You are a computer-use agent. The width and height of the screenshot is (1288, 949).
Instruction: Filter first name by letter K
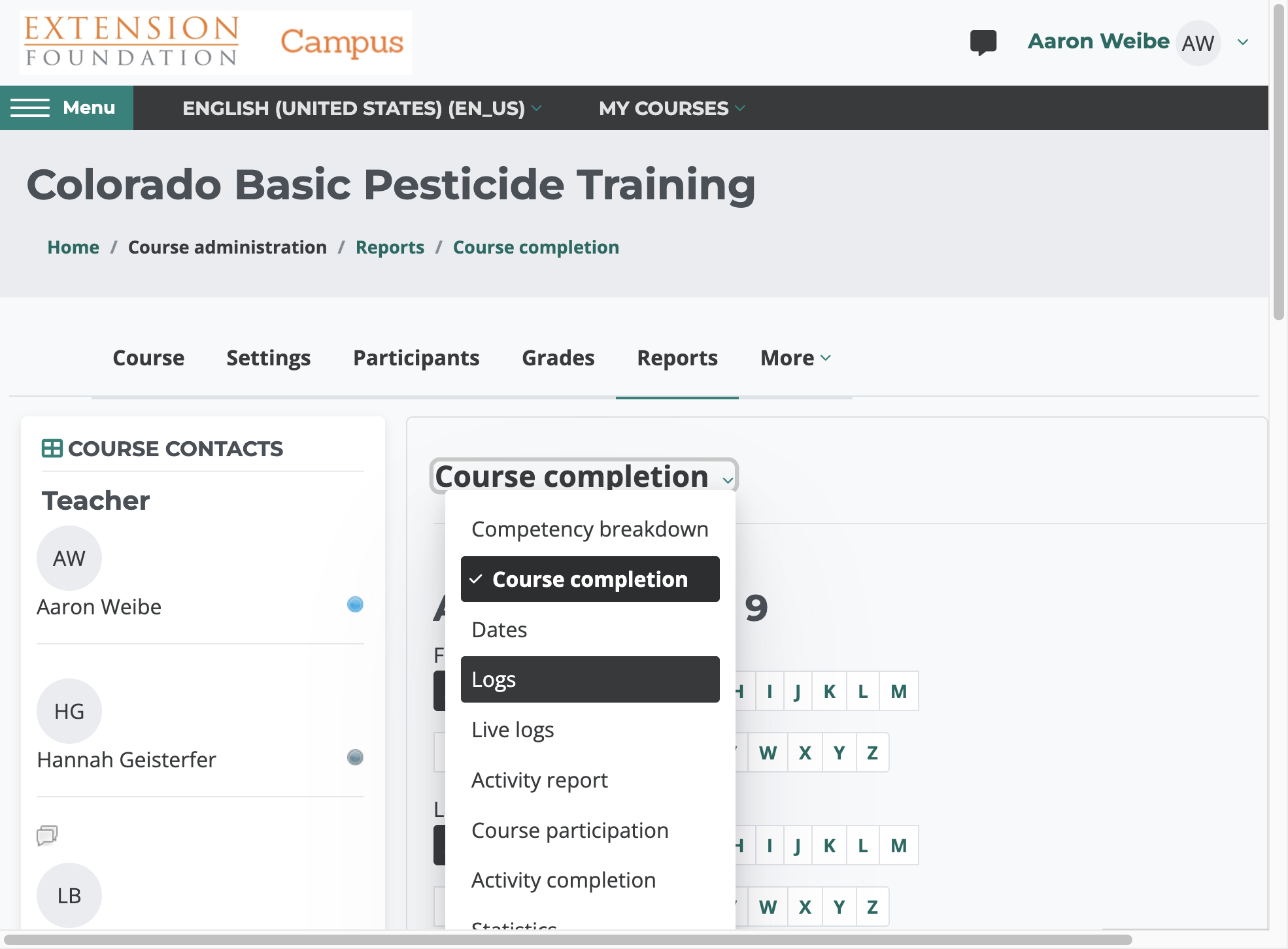click(829, 691)
